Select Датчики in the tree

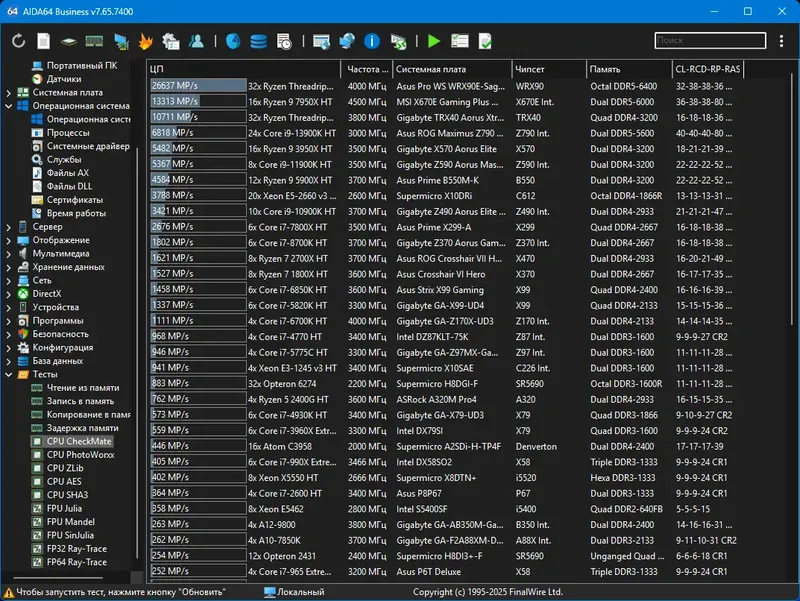64,79
